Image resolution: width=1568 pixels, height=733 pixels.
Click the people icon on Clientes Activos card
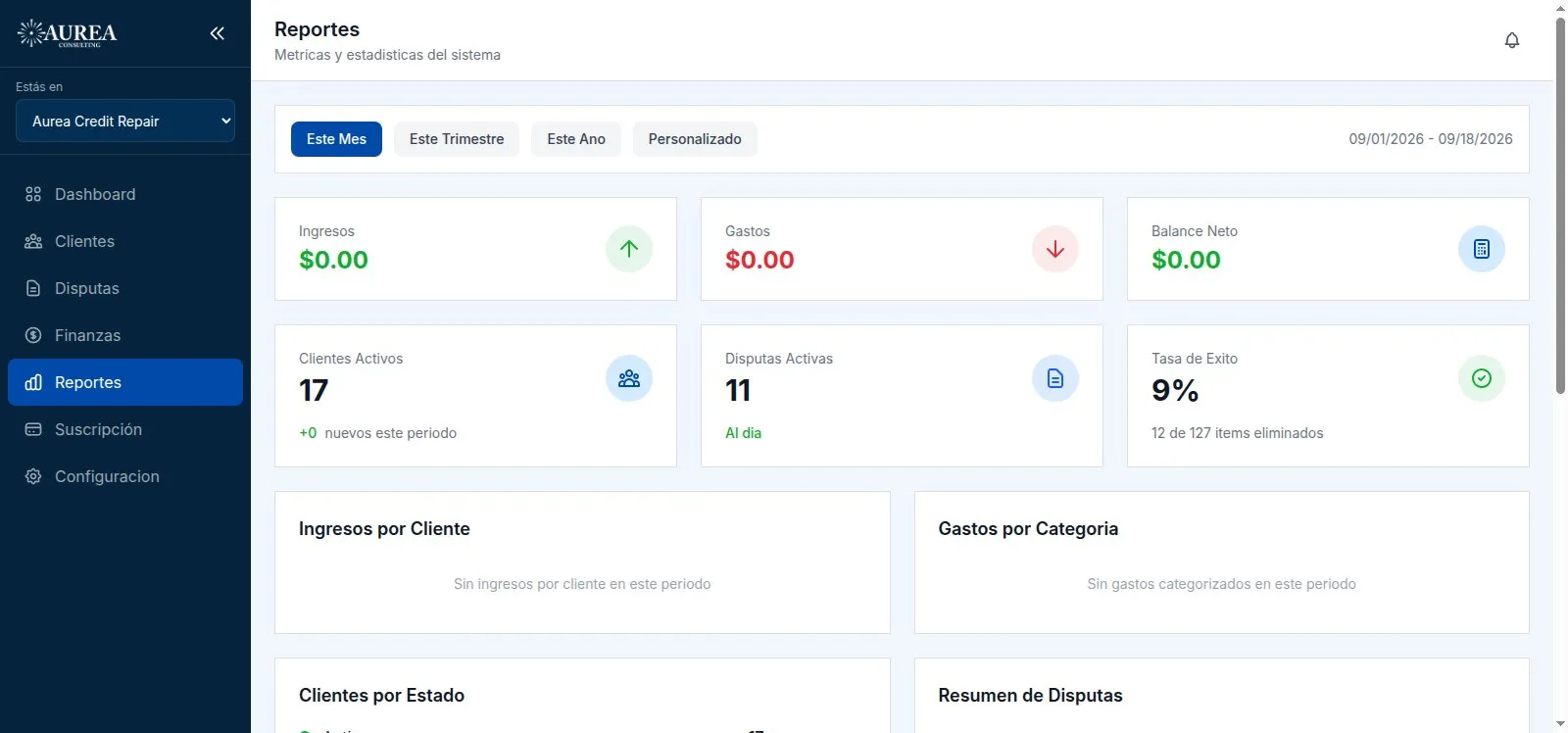point(629,378)
